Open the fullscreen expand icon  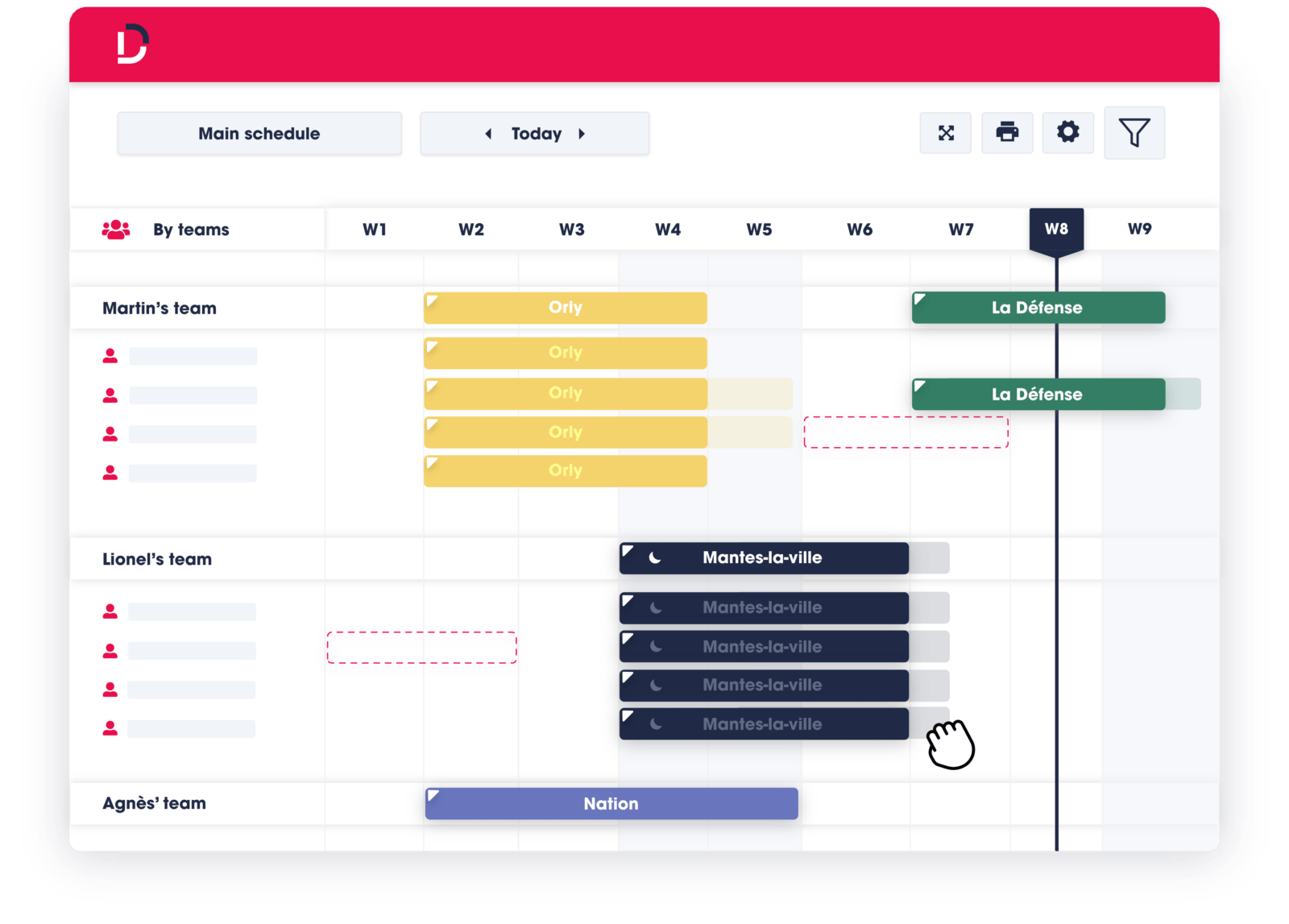click(946, 133)
